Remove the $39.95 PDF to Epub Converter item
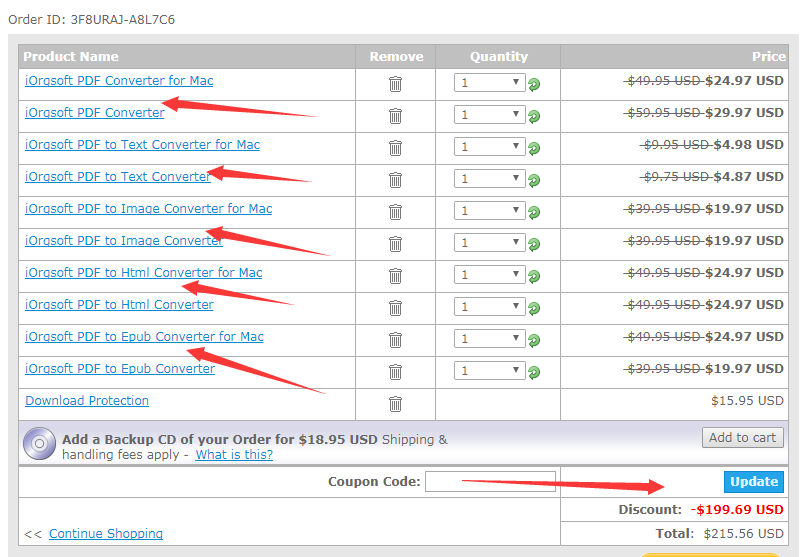 coord(395,372)
